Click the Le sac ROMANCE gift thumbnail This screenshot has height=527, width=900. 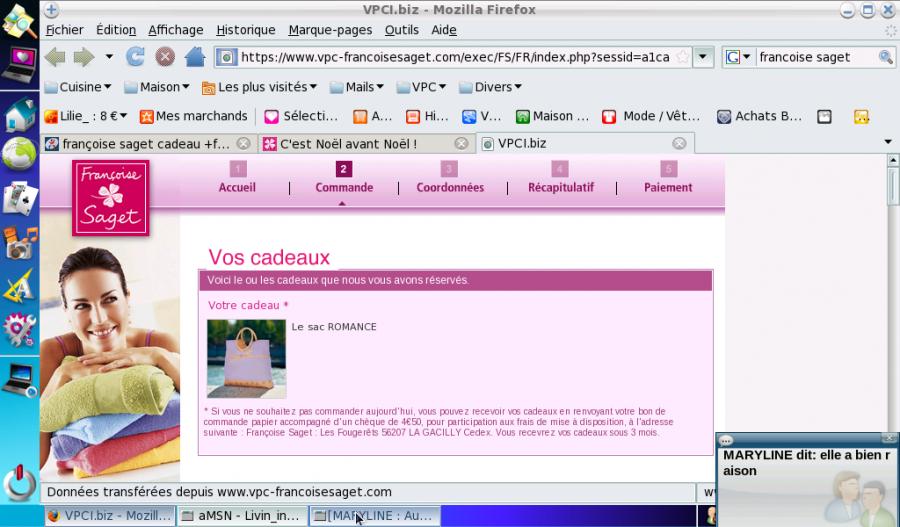246,358
